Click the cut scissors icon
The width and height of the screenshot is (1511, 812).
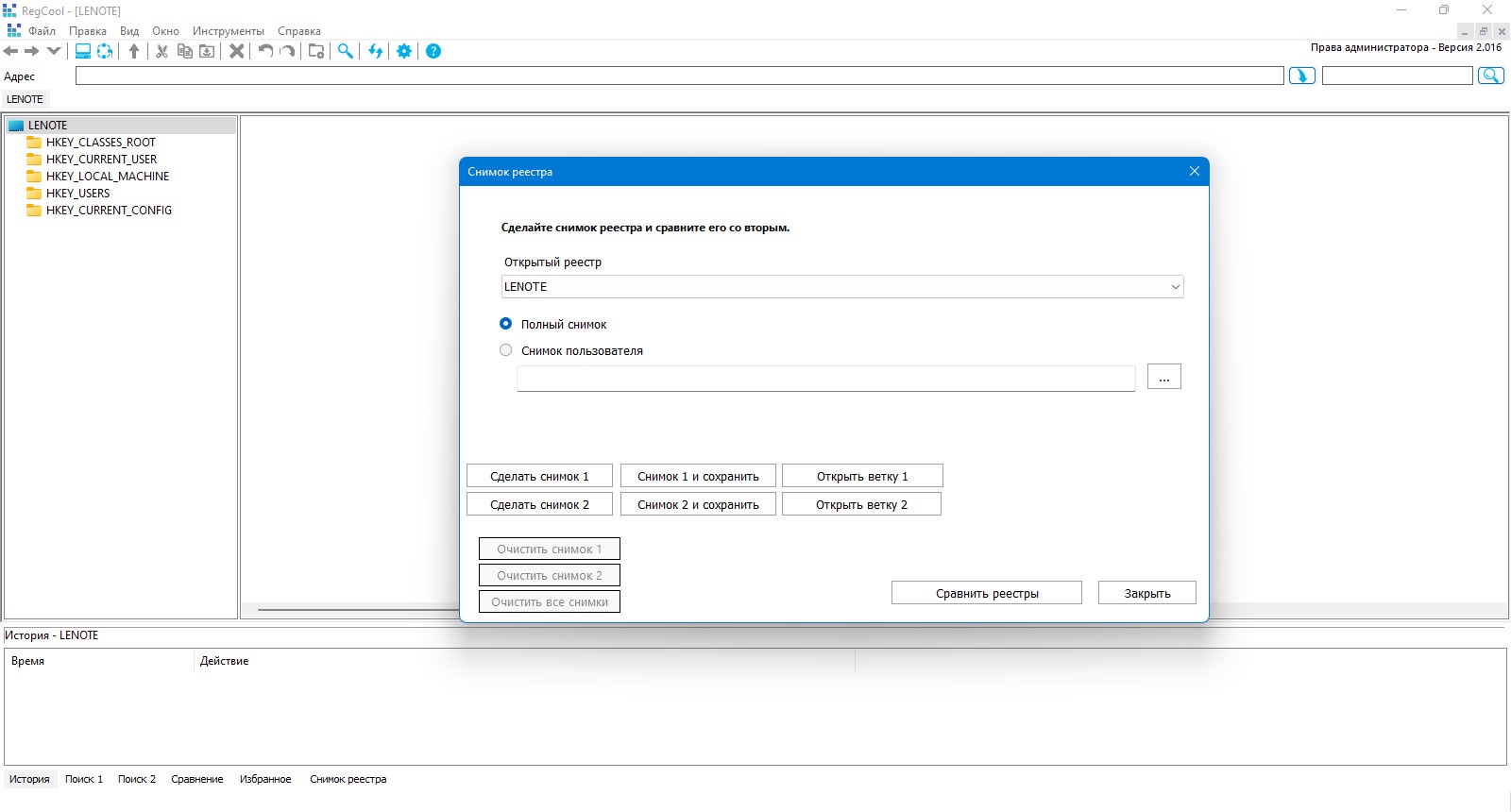tap(161, 51)
